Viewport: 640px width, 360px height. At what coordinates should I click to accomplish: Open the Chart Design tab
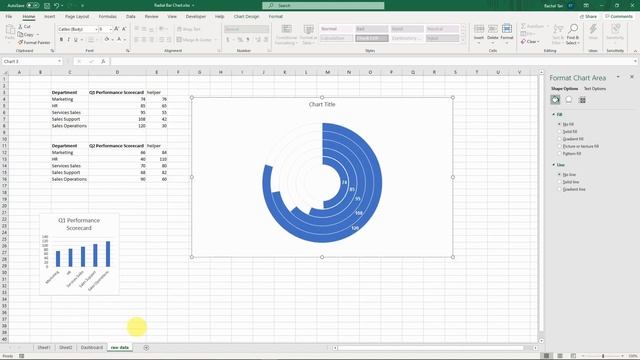(246, 17)
